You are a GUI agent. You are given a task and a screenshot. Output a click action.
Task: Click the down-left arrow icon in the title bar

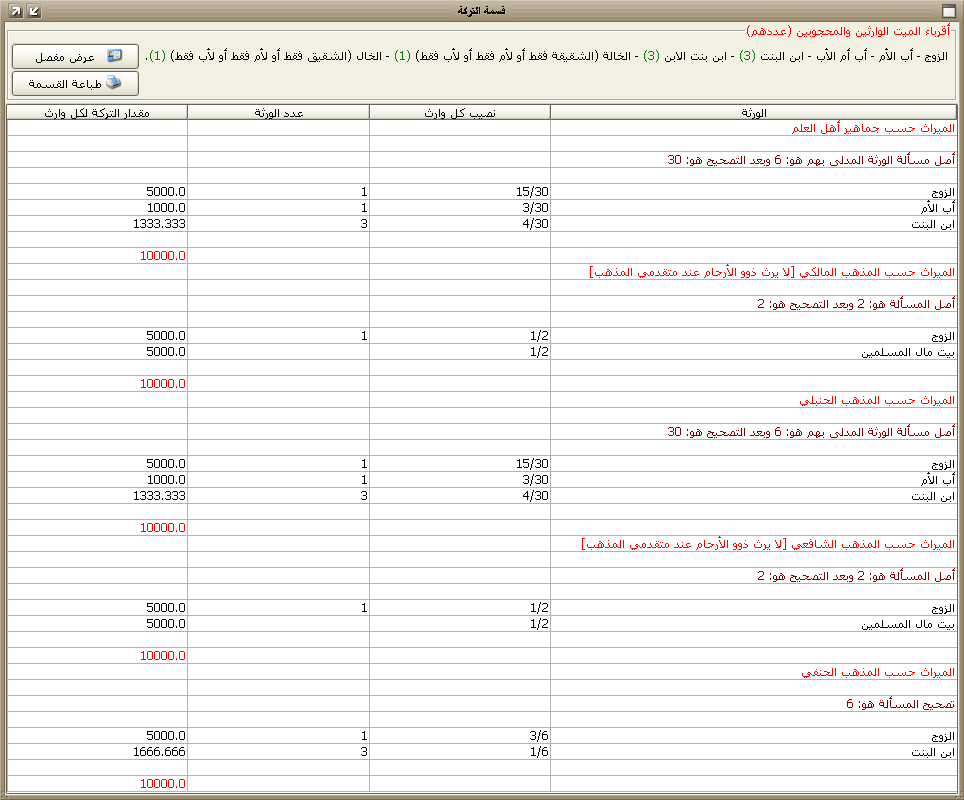click(34, 10)
